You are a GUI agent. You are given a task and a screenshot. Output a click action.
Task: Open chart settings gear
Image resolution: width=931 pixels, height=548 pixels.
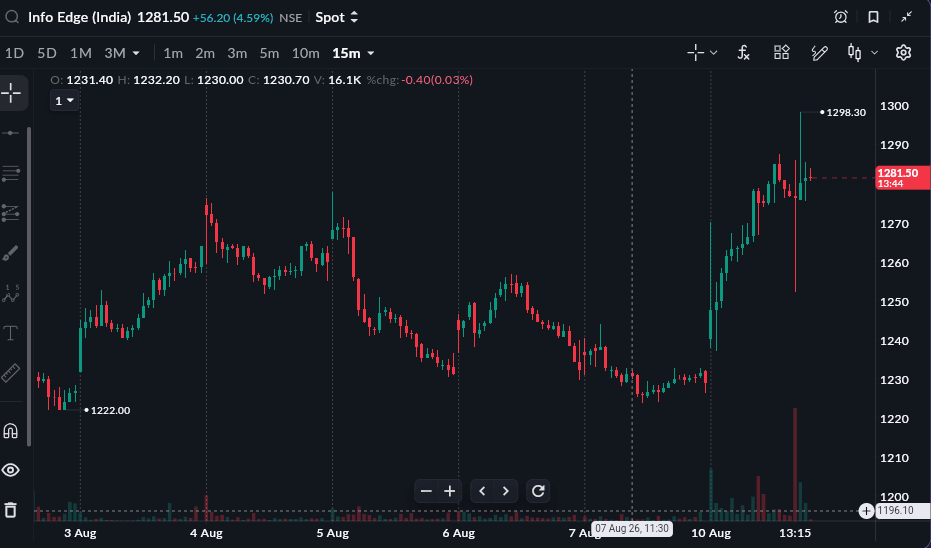tap(903, 53)
